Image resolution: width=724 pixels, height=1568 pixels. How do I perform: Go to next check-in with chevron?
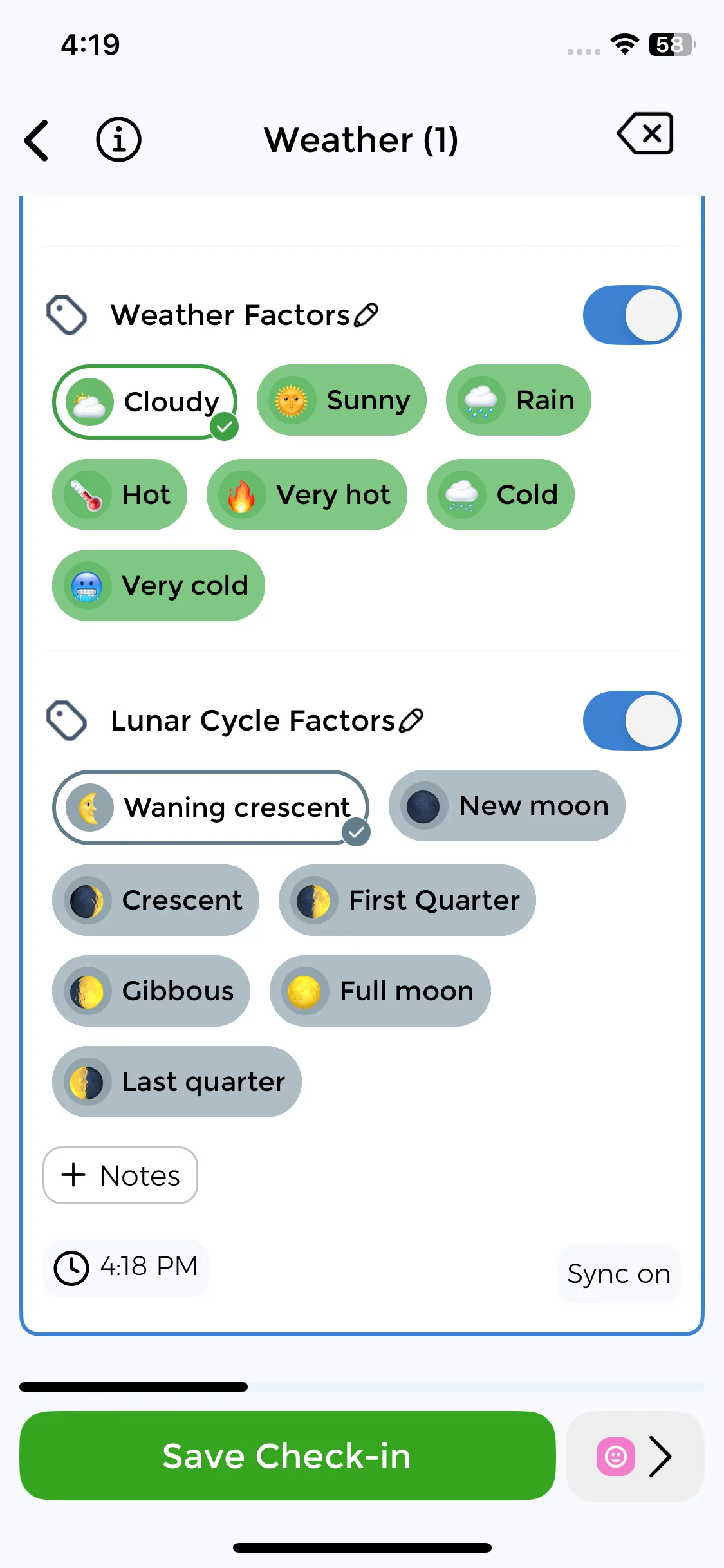pyautogui.click(x=660, y=1456)
